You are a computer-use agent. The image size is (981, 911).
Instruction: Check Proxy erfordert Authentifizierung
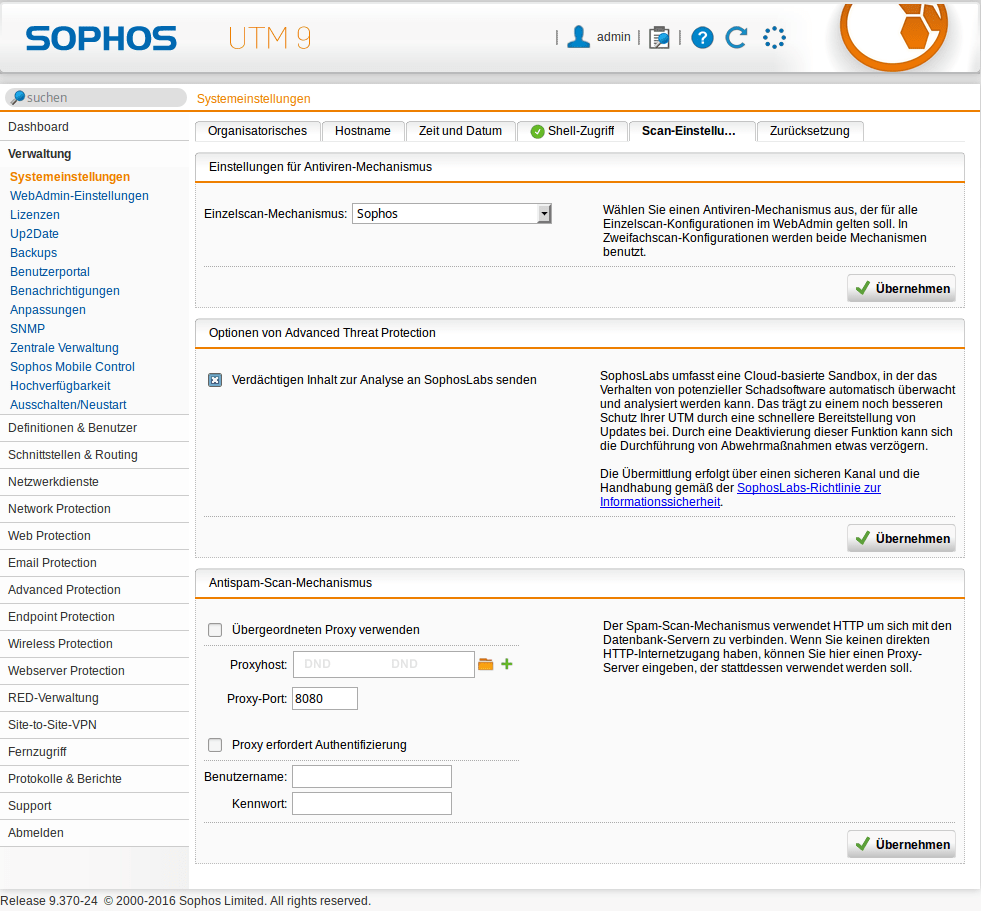[x=215, y=745]
